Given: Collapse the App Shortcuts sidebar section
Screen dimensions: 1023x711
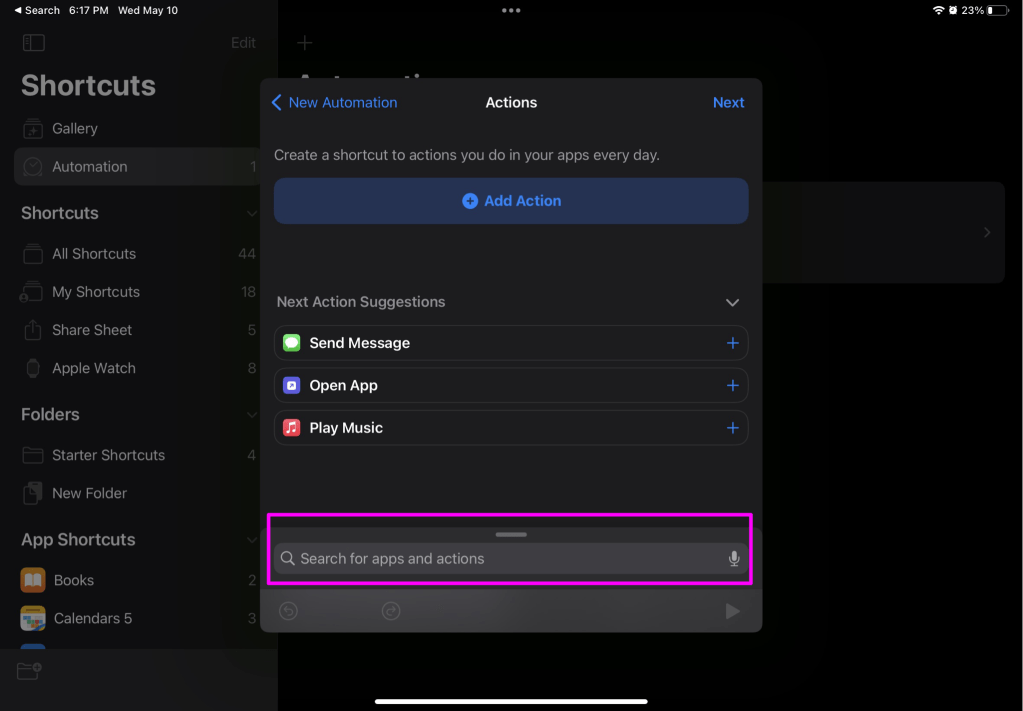Looking at the screenshot, I should [251, 540].
